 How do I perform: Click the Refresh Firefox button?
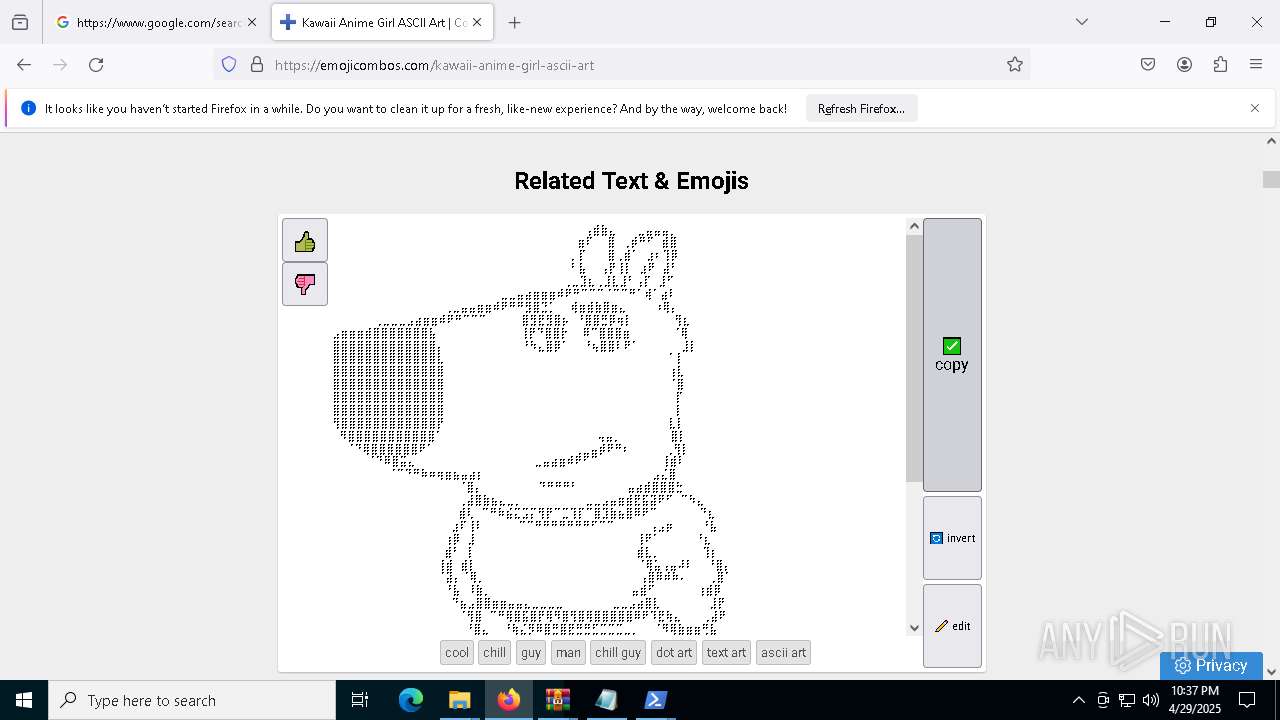pos(861,109)
